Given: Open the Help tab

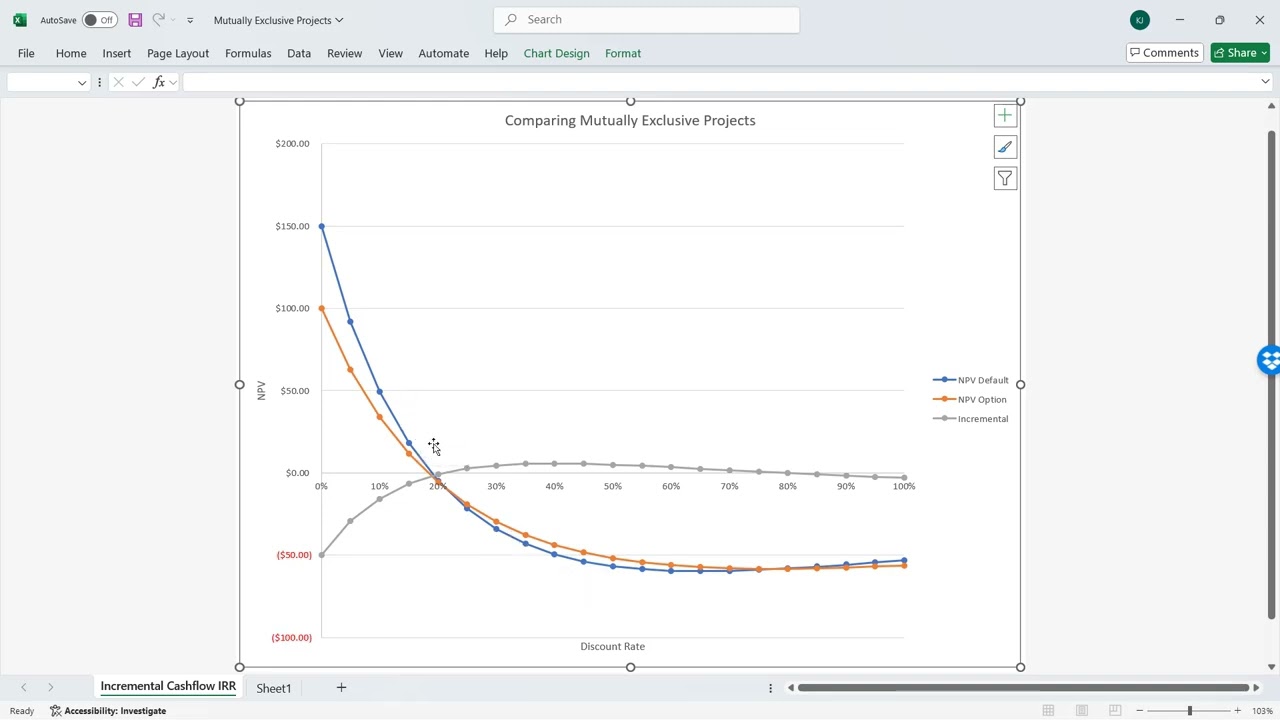Looking at the screenshot, I should 496,53.
